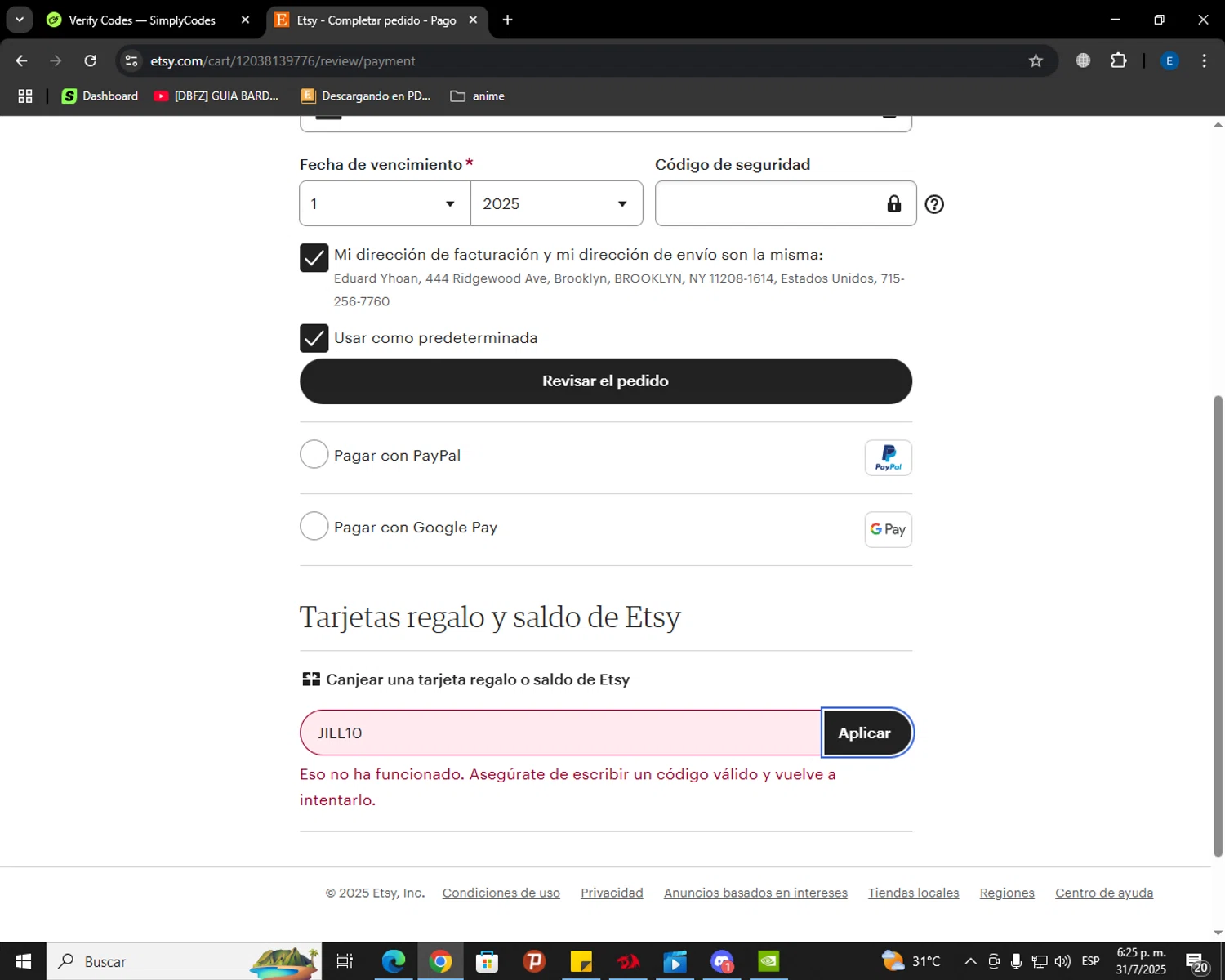The height and width of the screenshot is (980, 1225).
Task: Bookmark this page with the star icon
Action: (1036, 60)
